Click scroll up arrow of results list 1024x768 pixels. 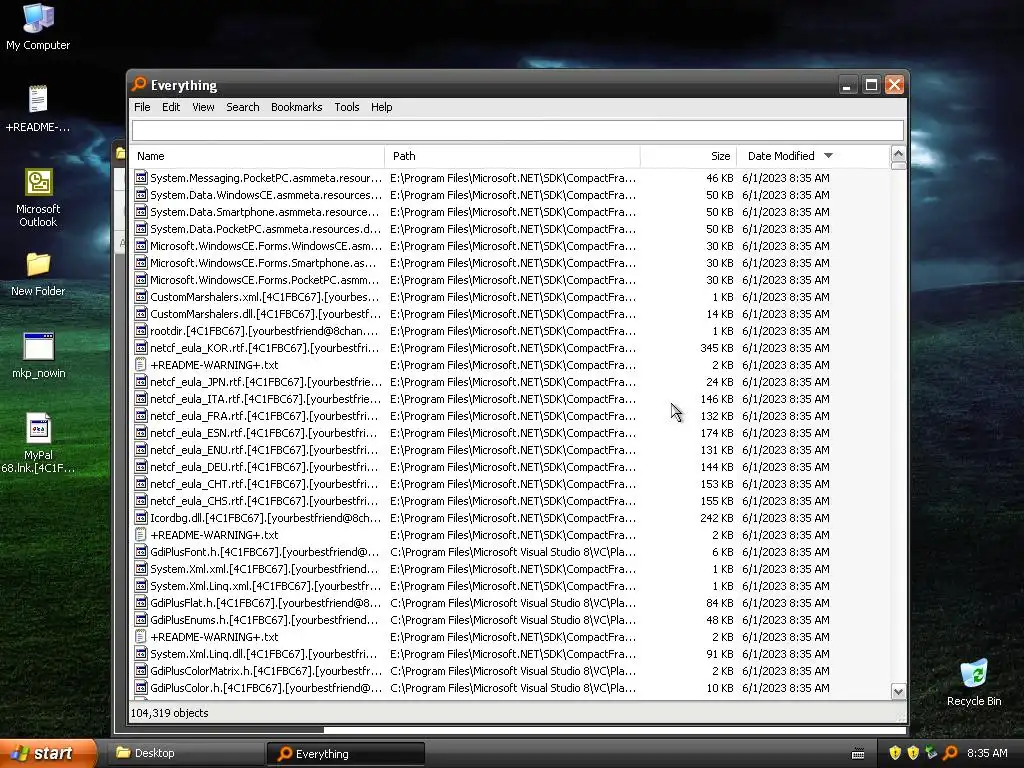pos(898,154)
